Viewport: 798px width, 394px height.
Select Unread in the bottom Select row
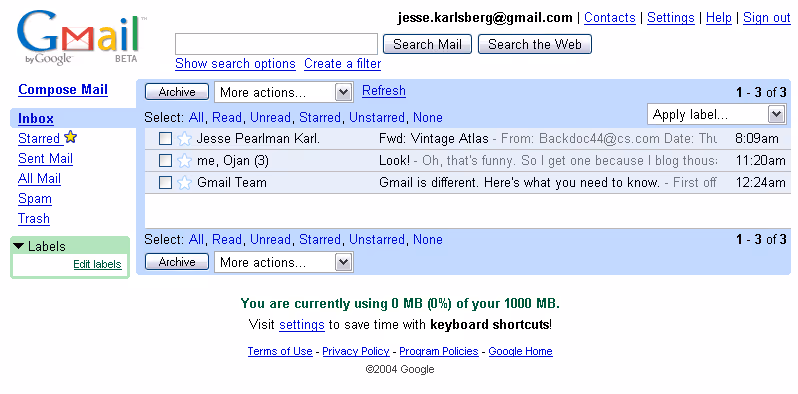[x=270, y=239]
